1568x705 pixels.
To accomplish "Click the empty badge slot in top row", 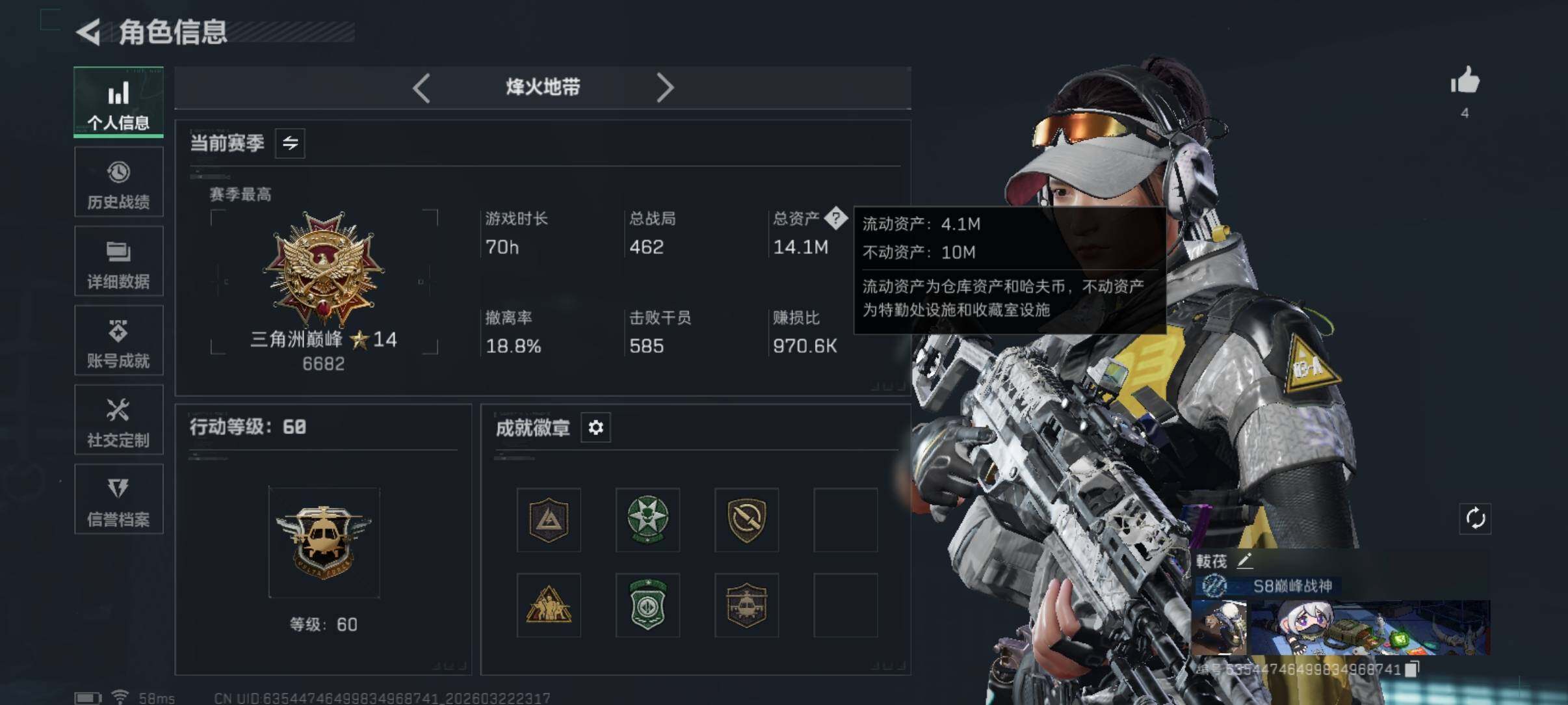I will [845, 520].
